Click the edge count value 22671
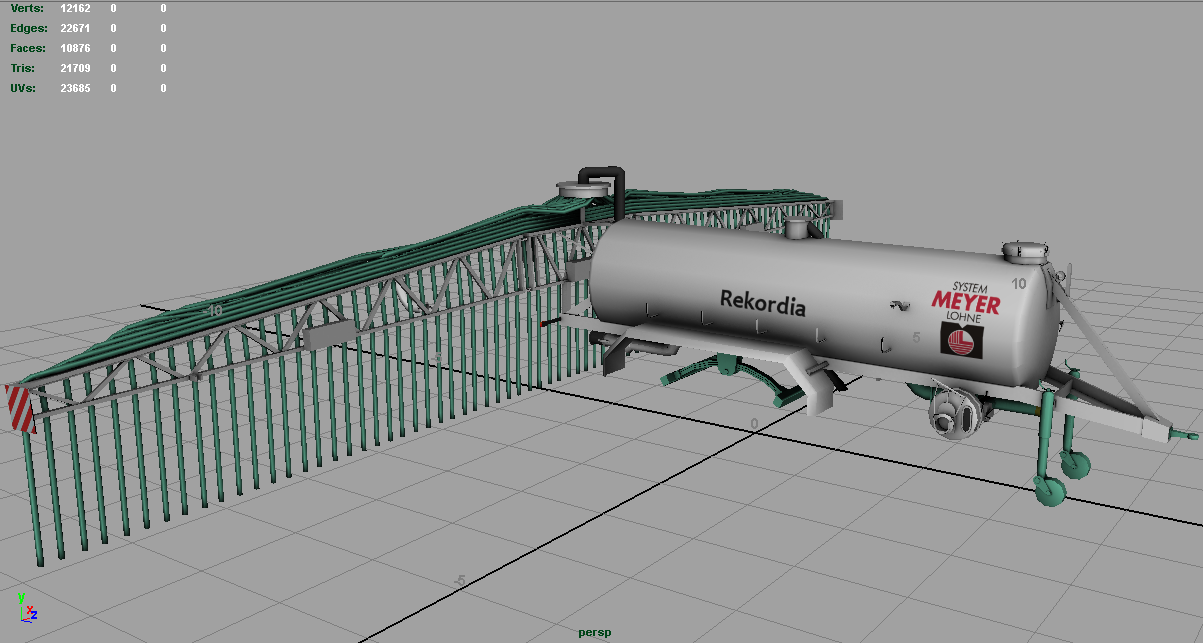The width and height of the screenshot is (1203, 643). [x=75, y=28]
